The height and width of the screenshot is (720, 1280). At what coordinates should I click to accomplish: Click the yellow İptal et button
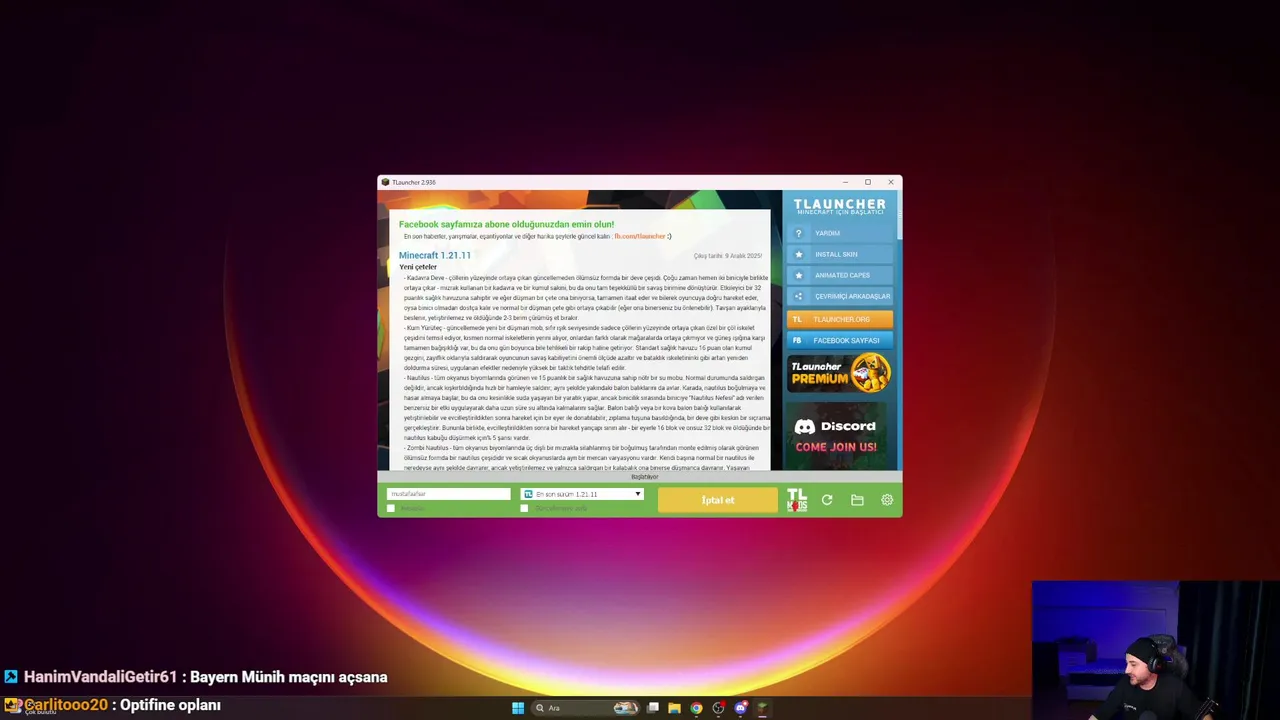tap(717, 500)
